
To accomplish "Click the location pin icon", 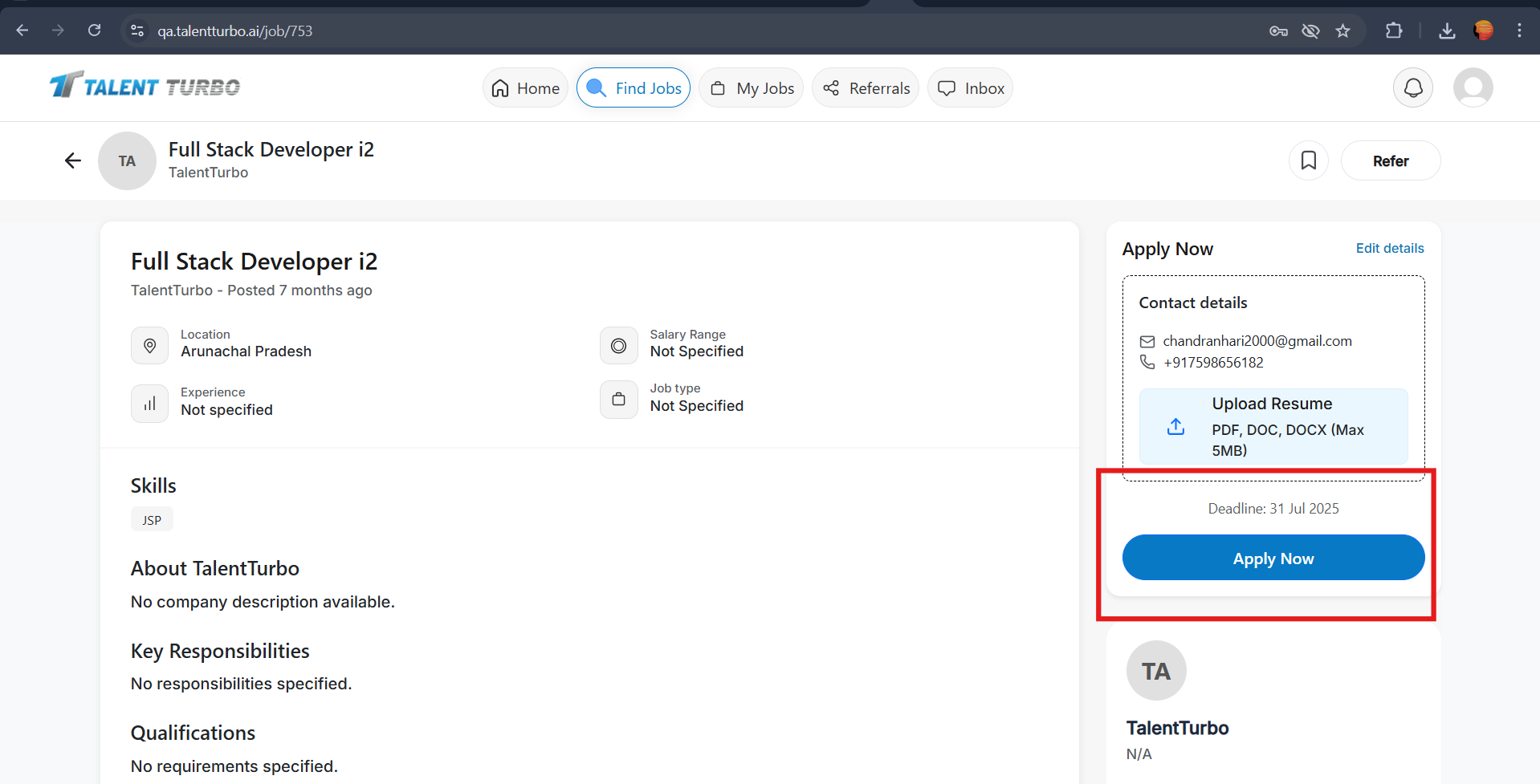I will 149,345.
